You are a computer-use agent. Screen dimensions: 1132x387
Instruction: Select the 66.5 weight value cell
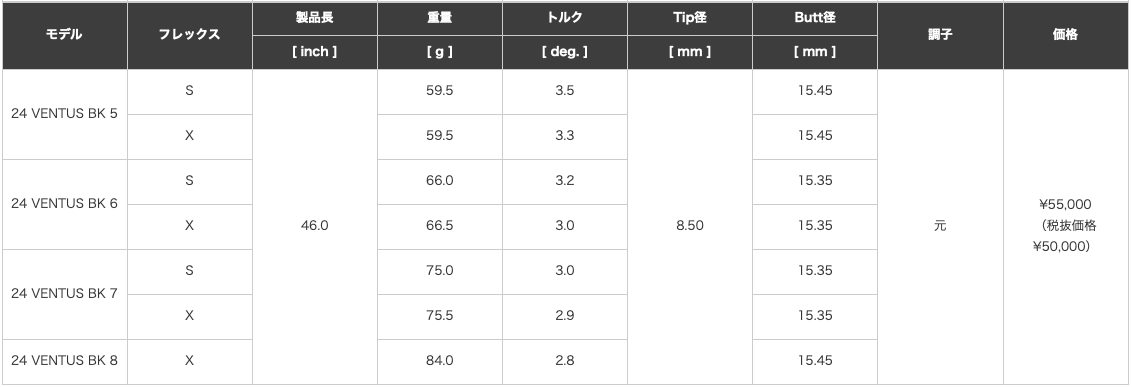click(440, 227)
